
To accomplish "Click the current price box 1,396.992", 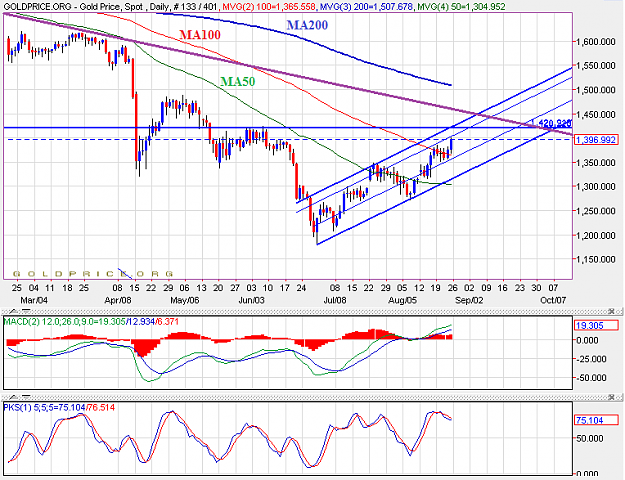I will click(x=596, y=140).
